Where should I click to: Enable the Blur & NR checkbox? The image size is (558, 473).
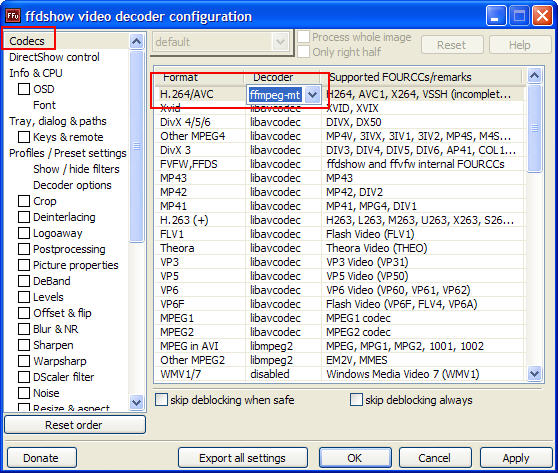(24, 329)
